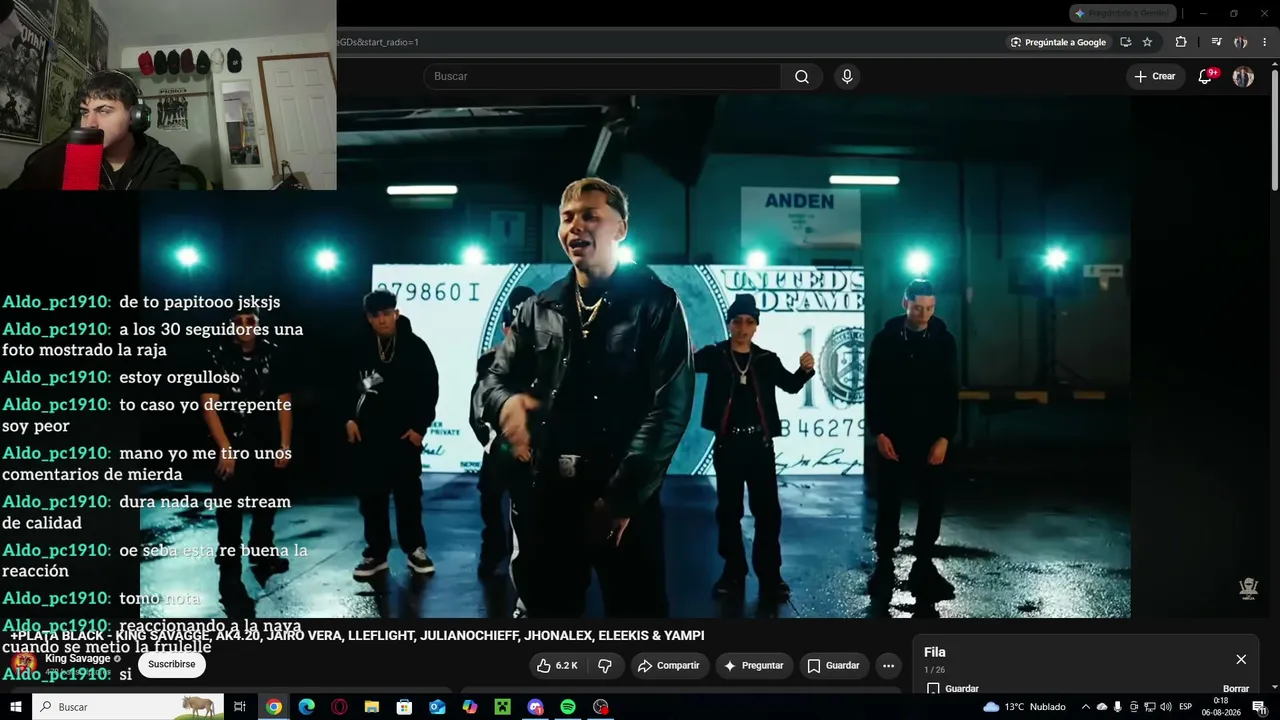Click the webcam overlay of the streamer

click(168, 95)
